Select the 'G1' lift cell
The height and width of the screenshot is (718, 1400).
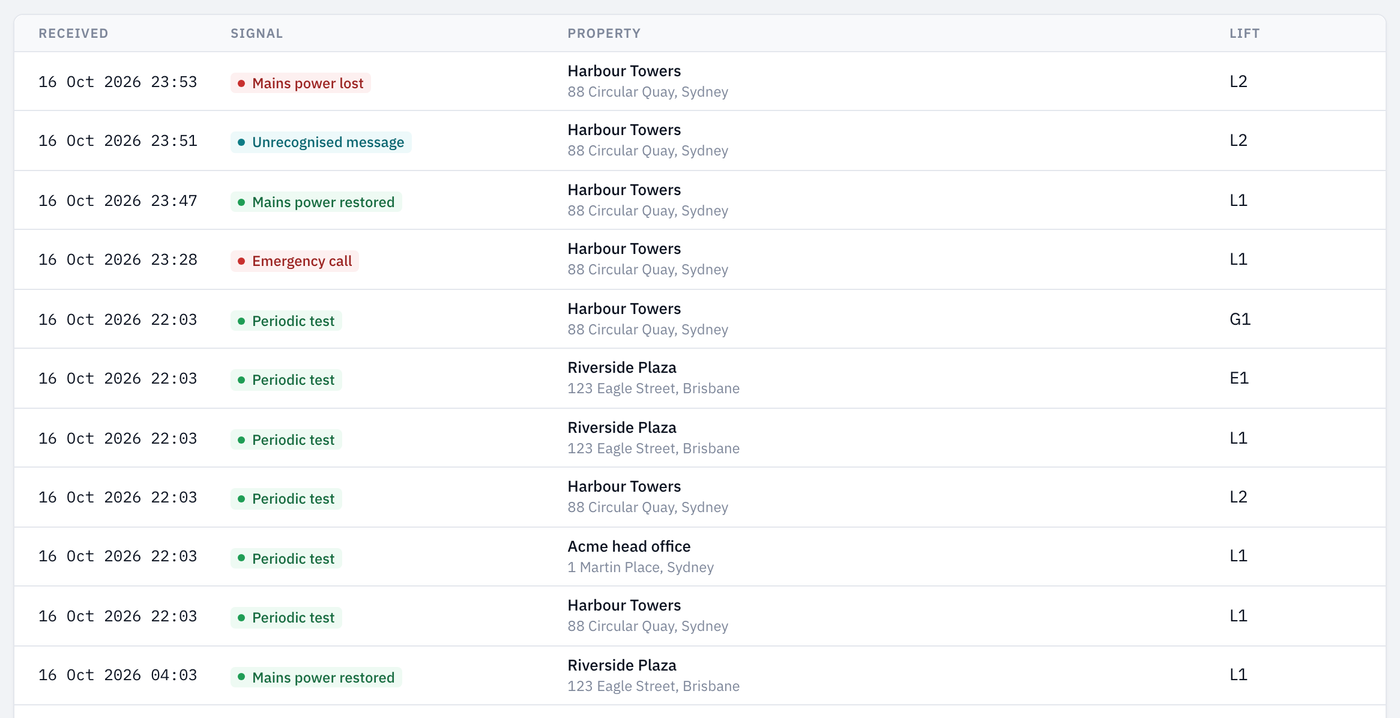1240,320
